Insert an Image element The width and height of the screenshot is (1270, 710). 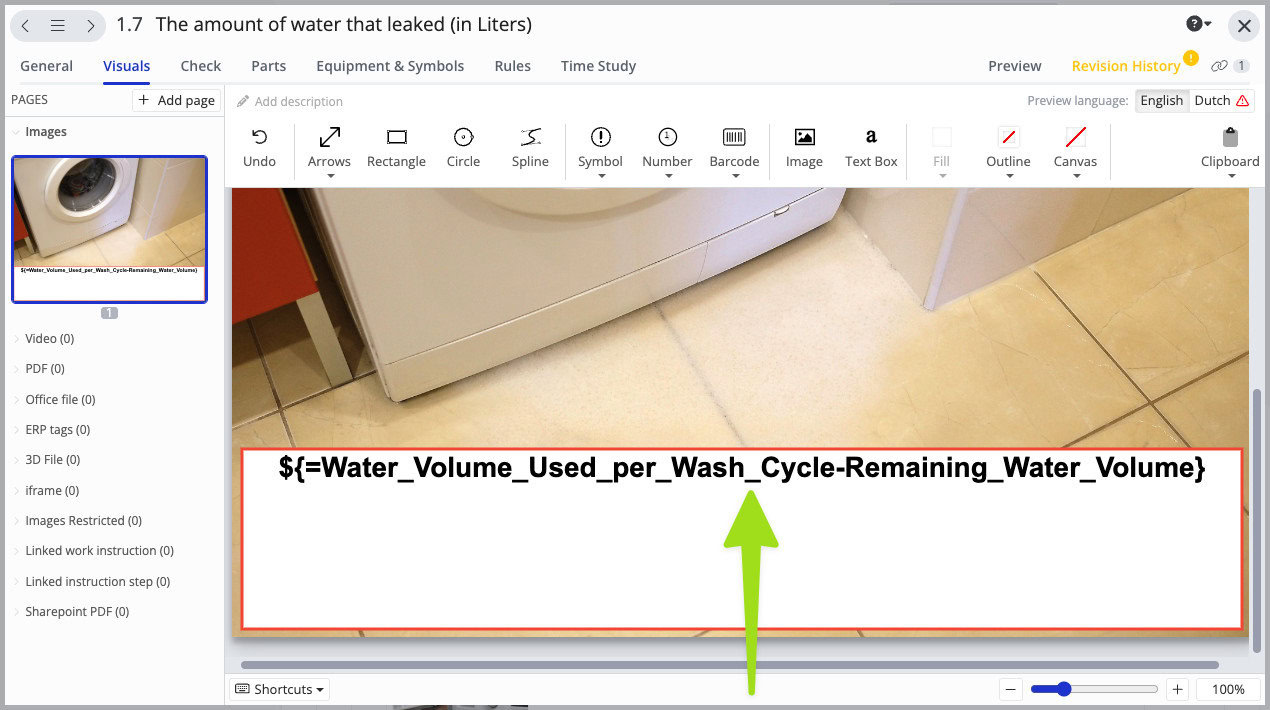pyautogui.click(x=803, y=148)
